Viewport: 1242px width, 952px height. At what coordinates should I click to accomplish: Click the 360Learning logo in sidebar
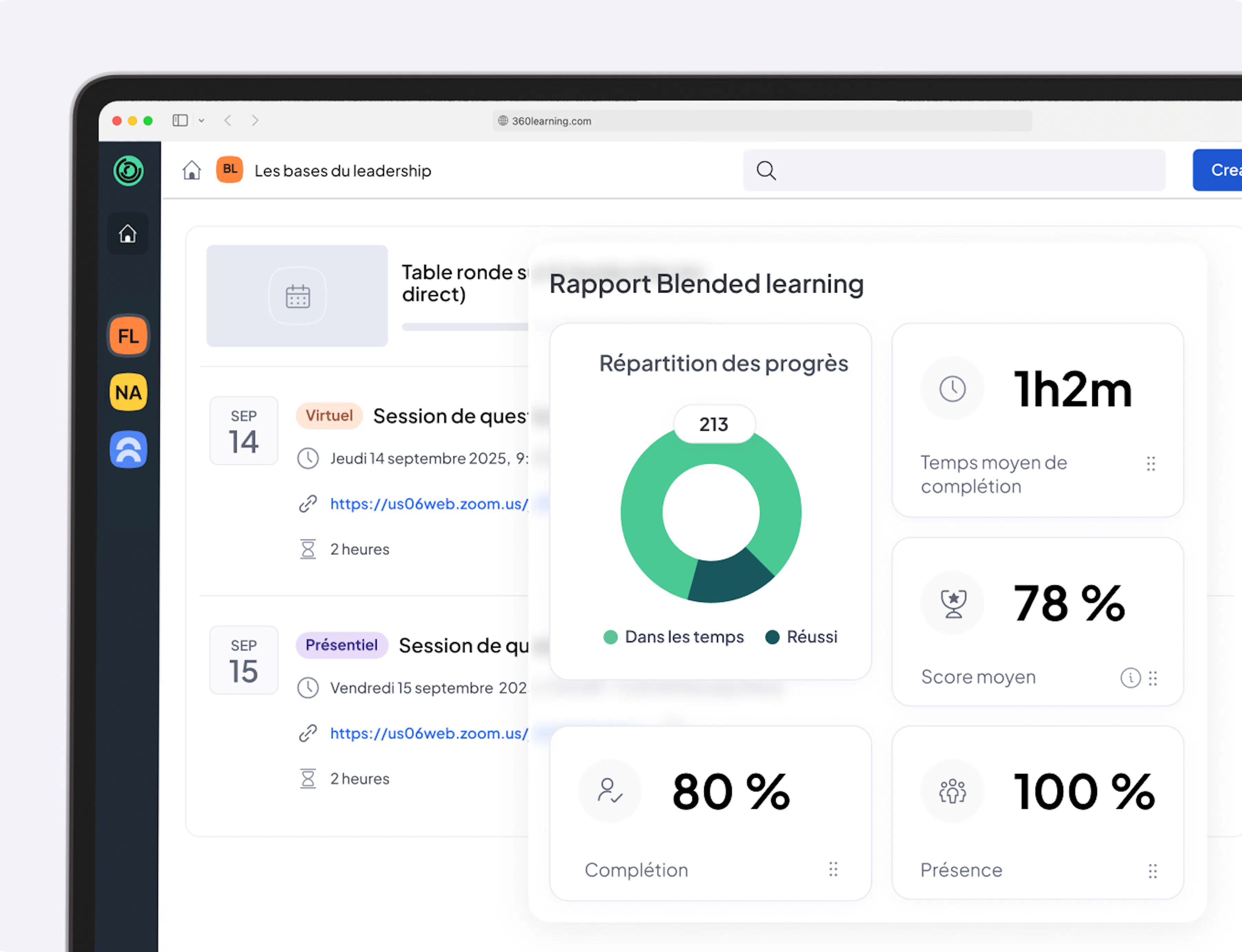click(x=128, y=170)
